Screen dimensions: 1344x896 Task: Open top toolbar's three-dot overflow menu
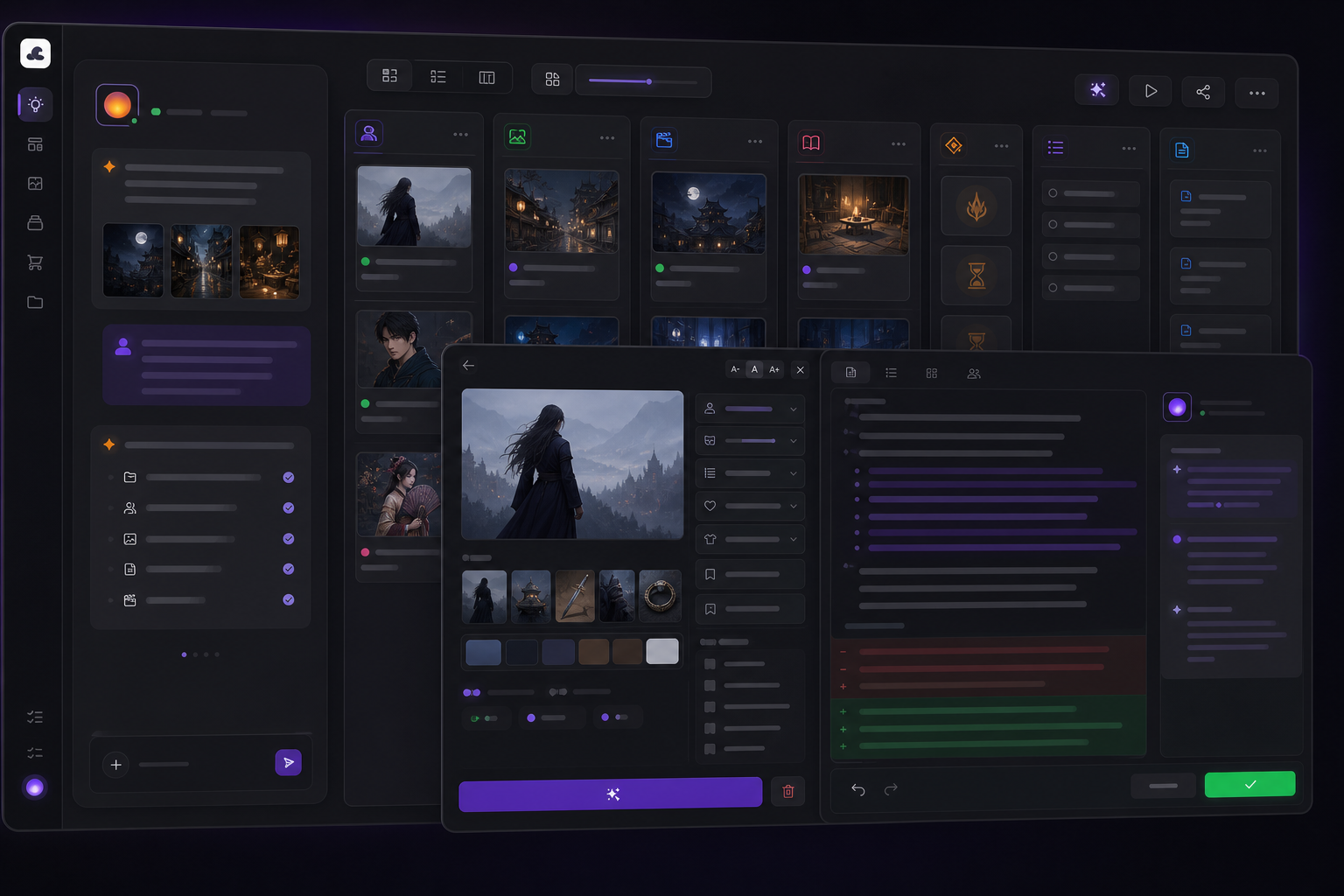click(x=1256, y=93)
